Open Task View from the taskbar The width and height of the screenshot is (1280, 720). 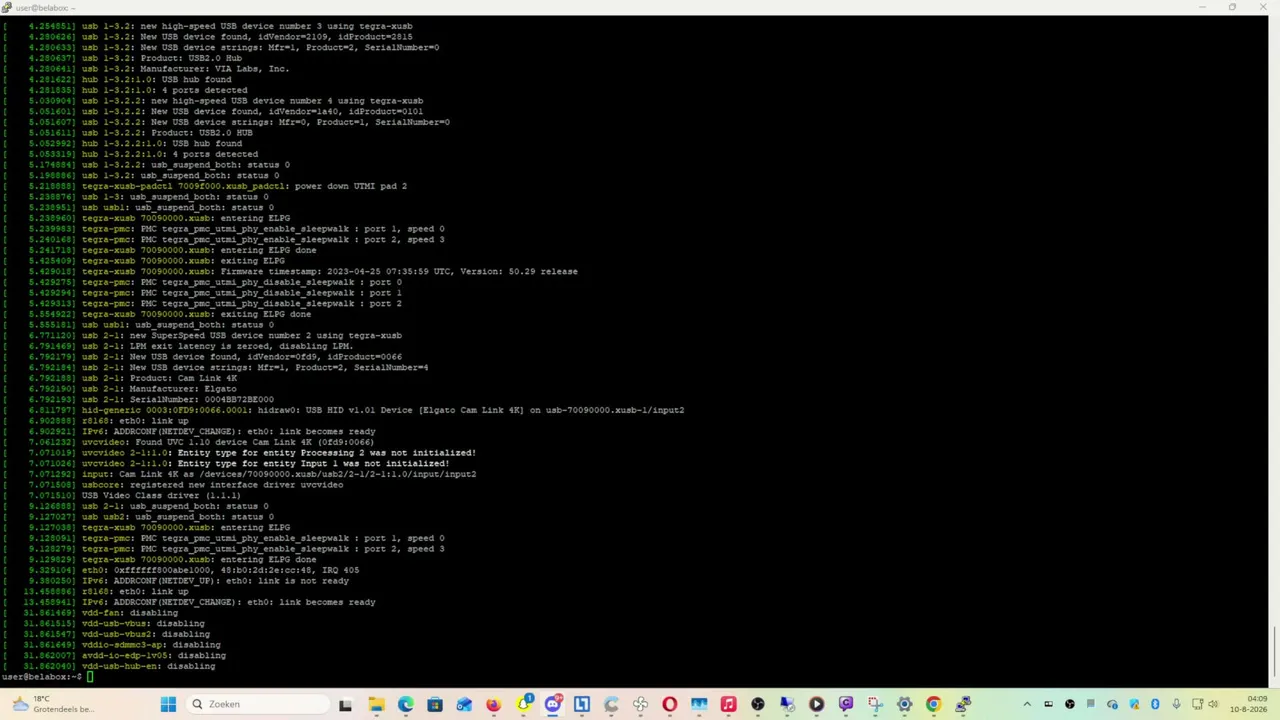point(345,704)
